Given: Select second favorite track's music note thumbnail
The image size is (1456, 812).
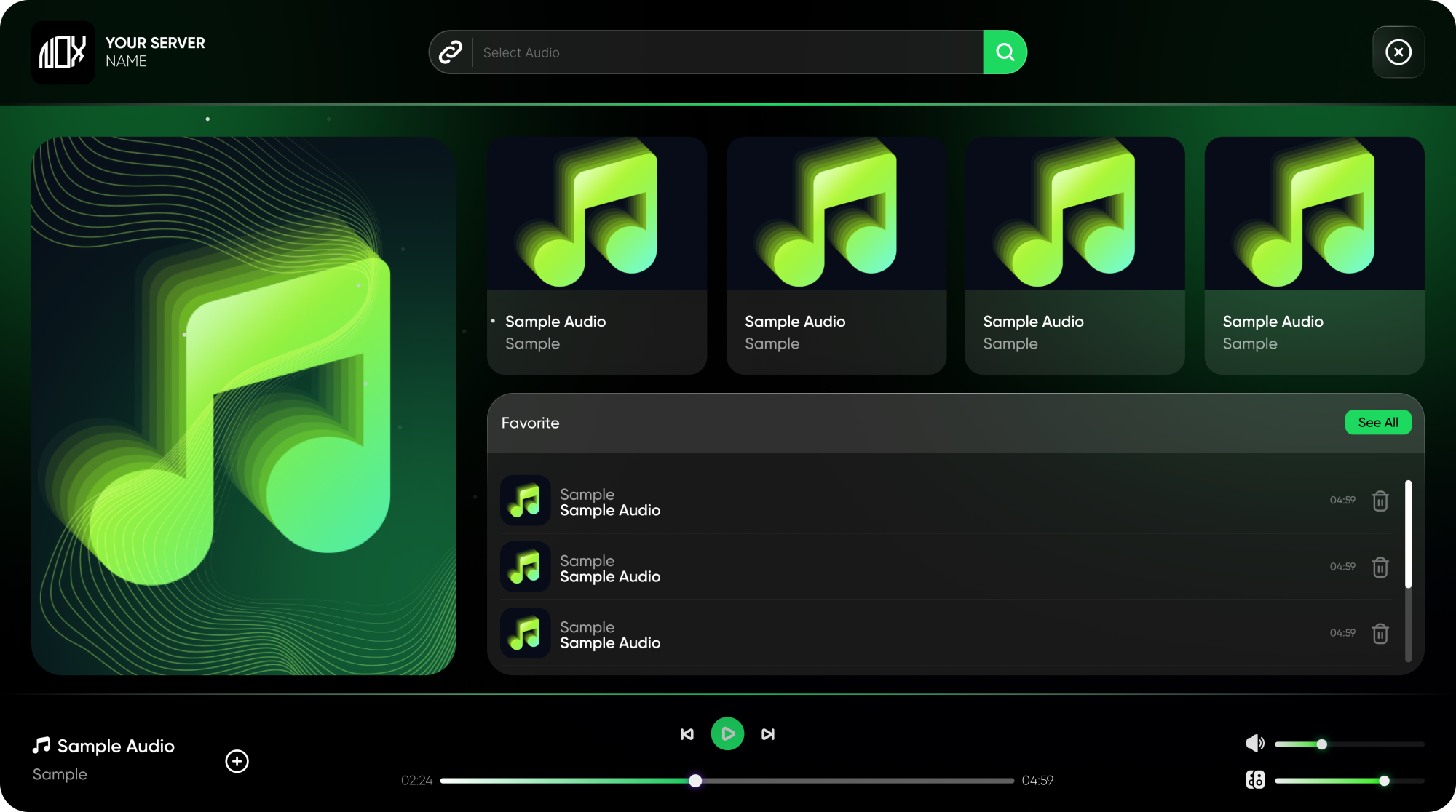Looking at the screenshot, I should [x=525, y=567].
